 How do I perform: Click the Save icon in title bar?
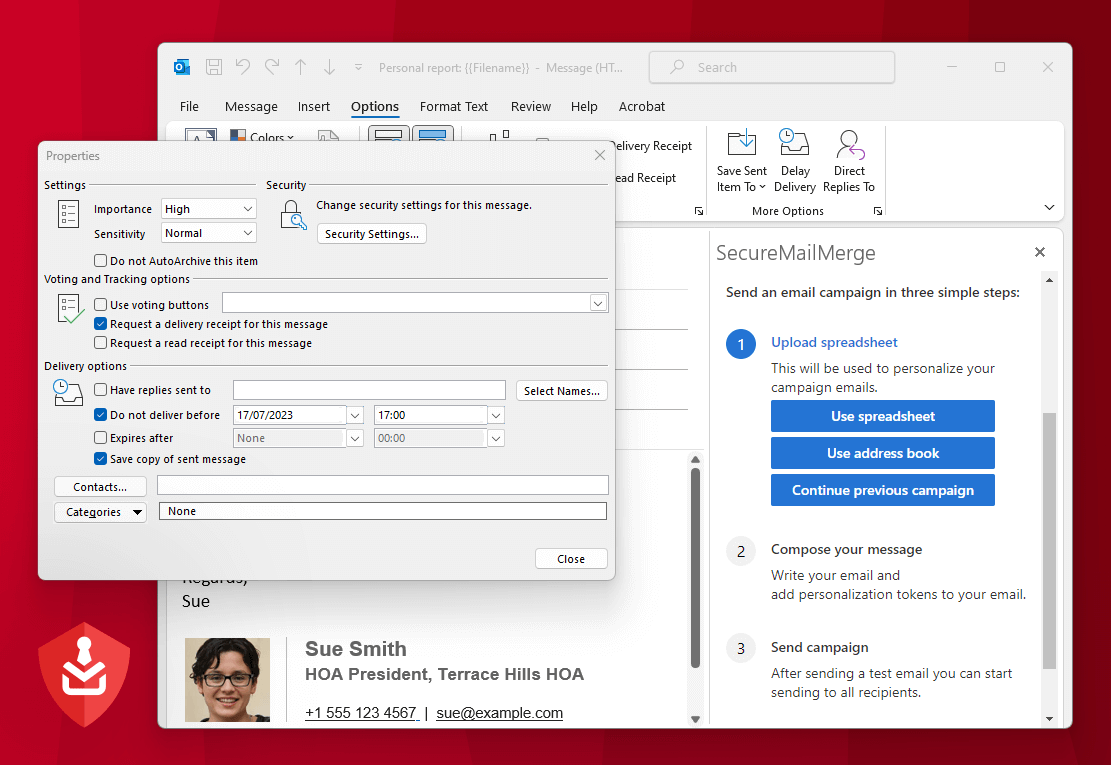pyautogui.click(x=214, y=67)
